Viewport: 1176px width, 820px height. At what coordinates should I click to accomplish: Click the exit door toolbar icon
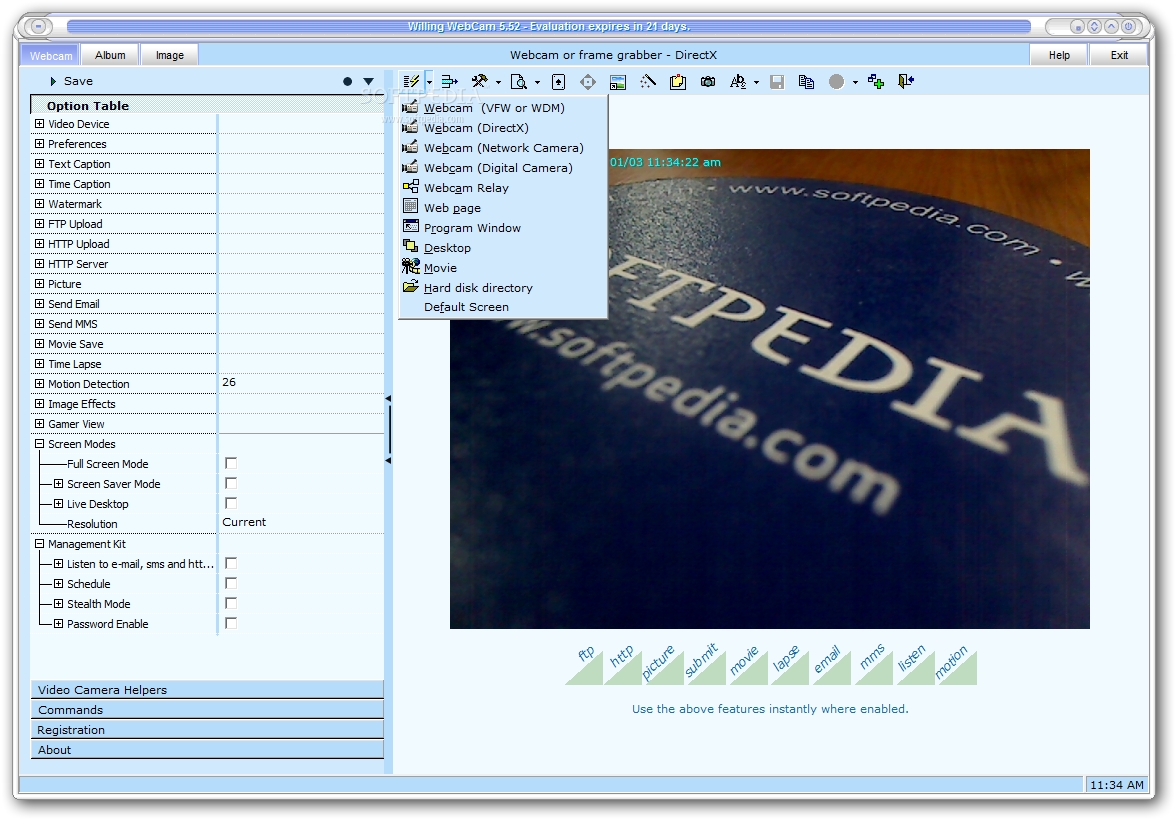tap(906, 81)
